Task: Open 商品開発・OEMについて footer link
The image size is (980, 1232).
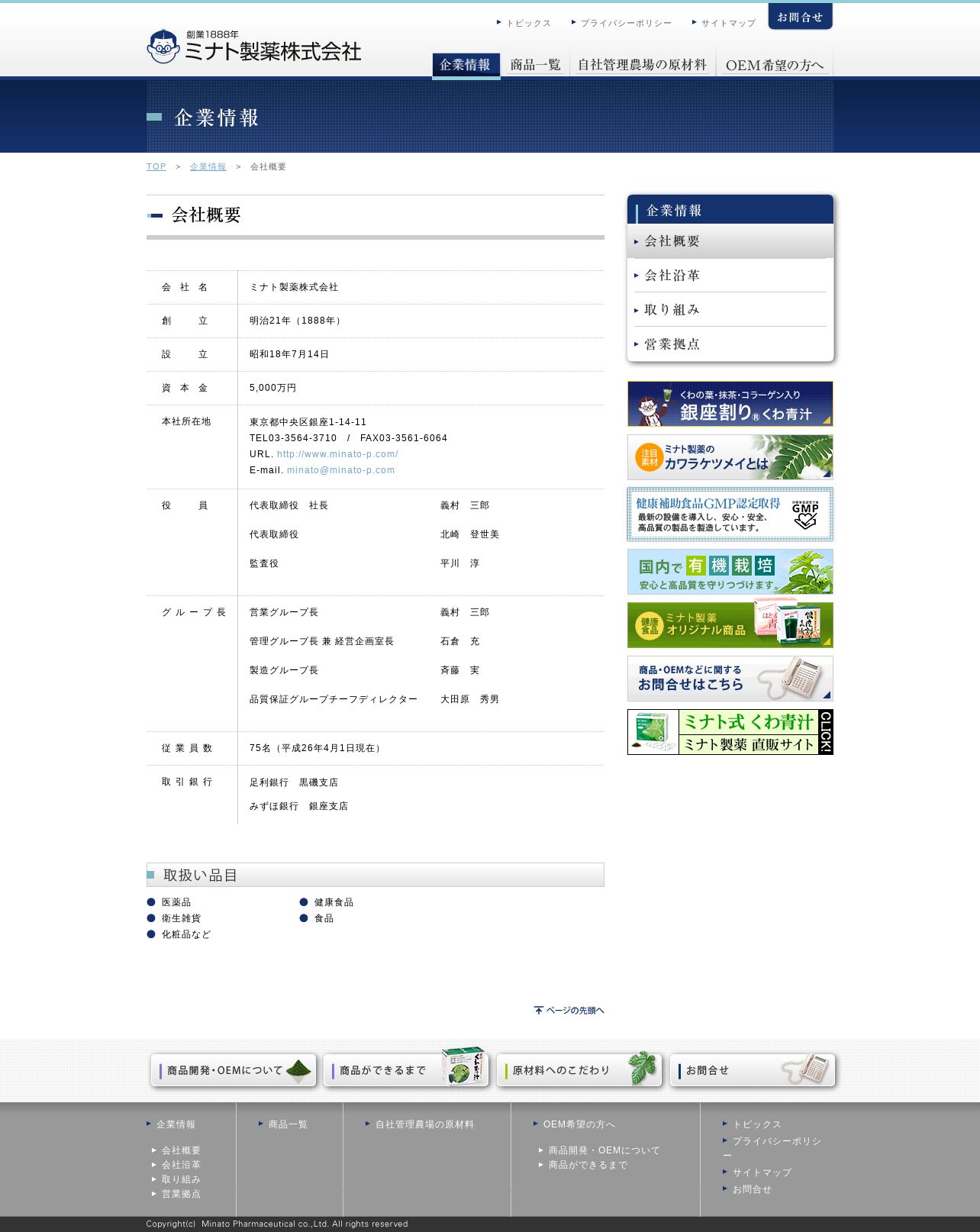Action: point(604,1150)
